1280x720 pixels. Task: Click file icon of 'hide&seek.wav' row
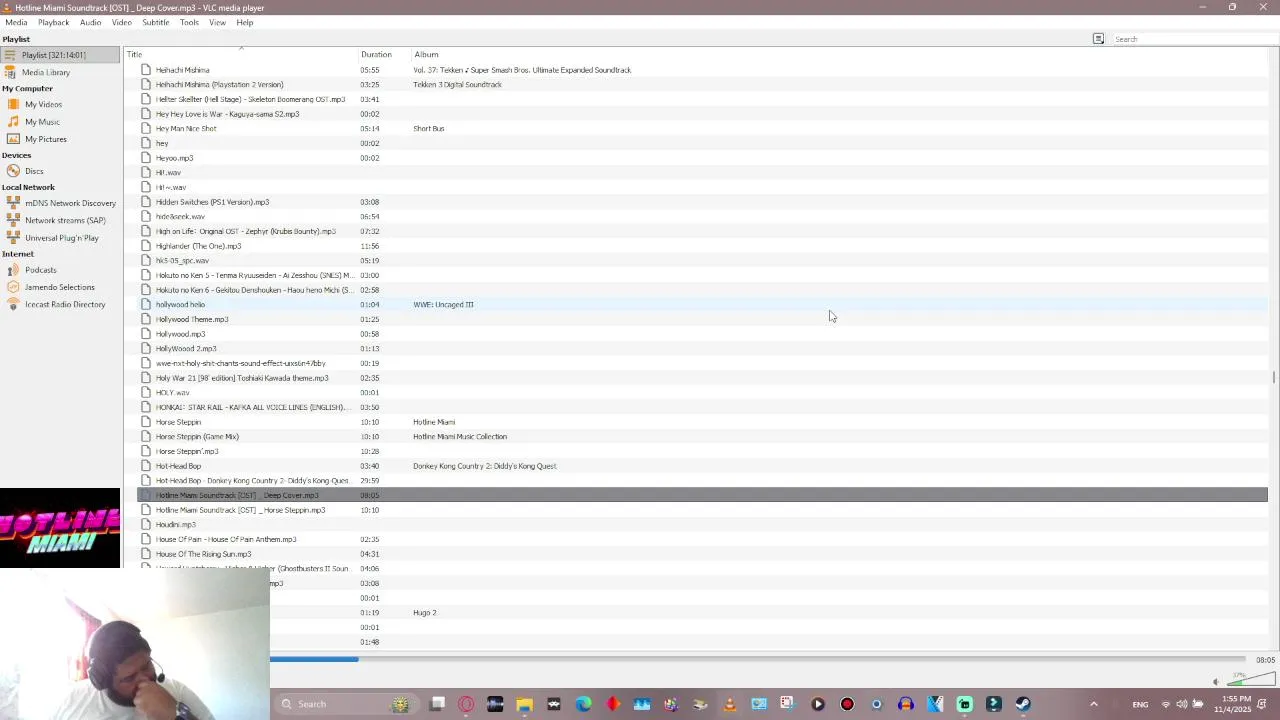coord(146,216)
